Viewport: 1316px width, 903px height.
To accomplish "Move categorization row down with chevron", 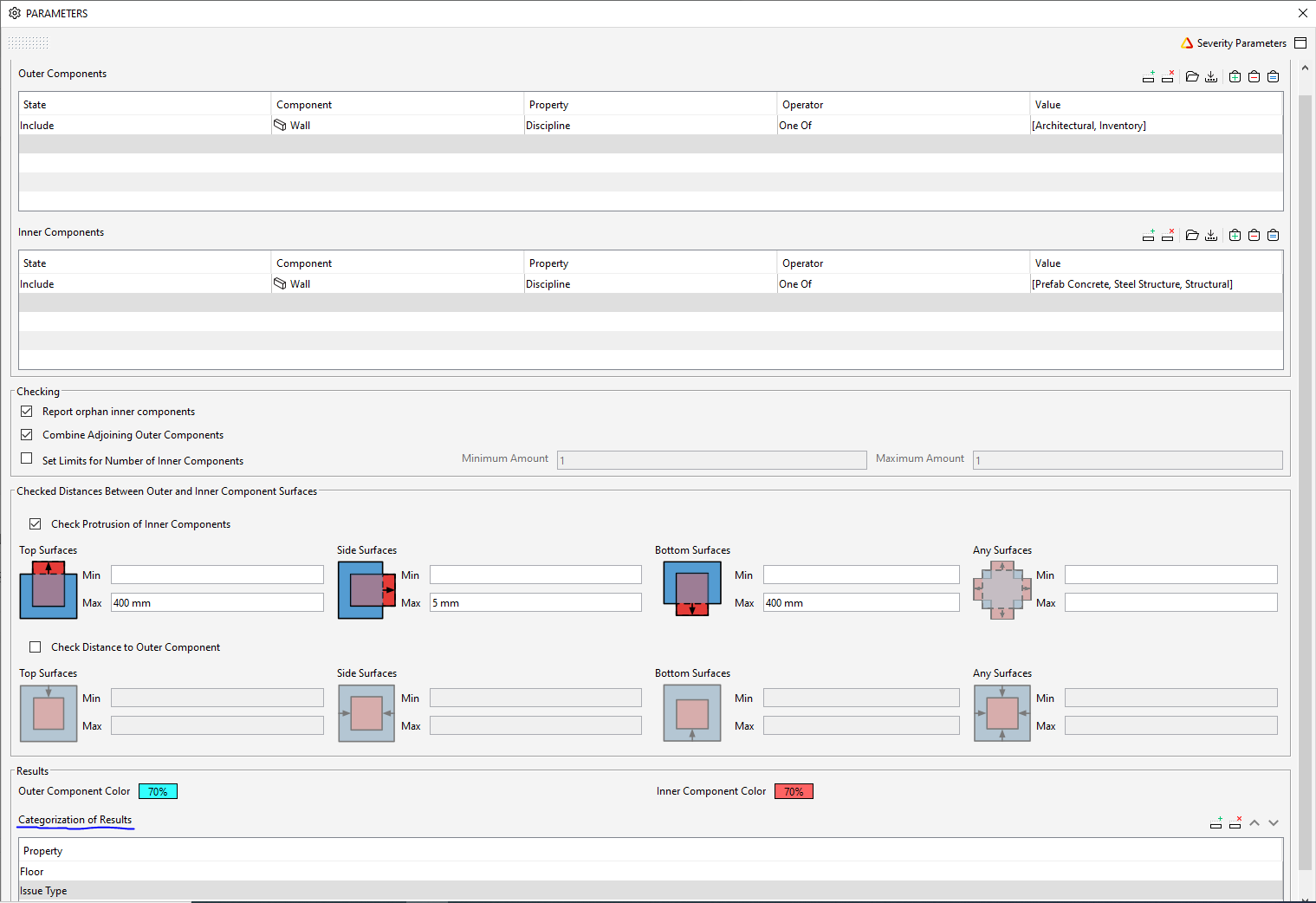I will 1274,823.
